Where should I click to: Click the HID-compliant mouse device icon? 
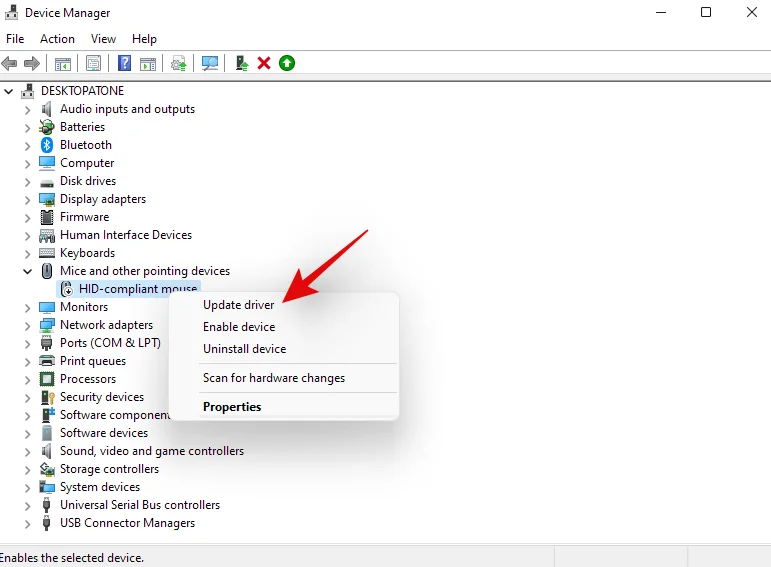click(x=67, y=289)
